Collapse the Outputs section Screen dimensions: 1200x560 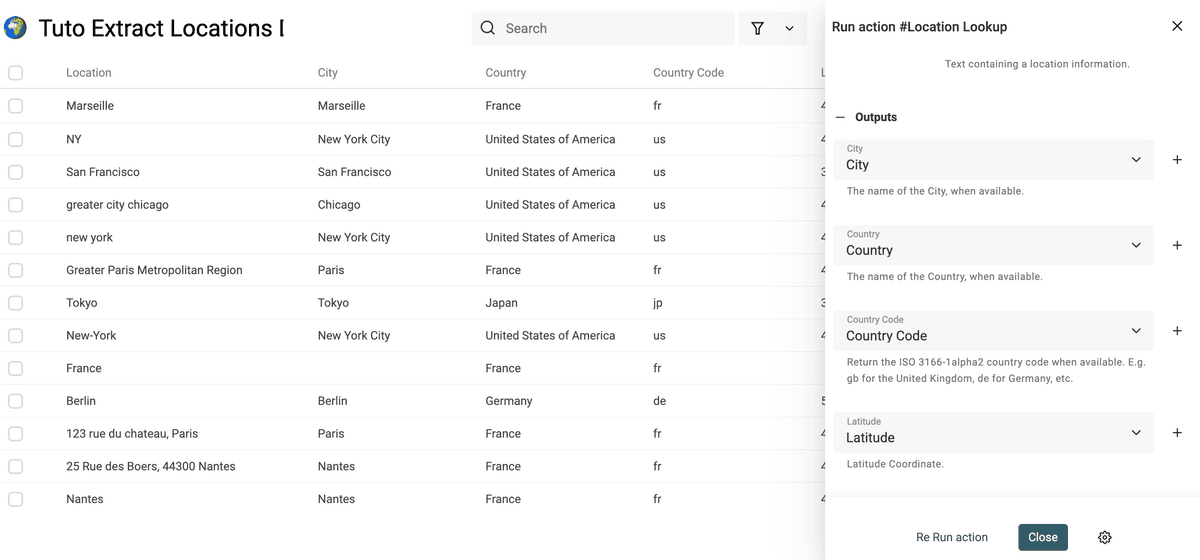[x=841, y=117]
